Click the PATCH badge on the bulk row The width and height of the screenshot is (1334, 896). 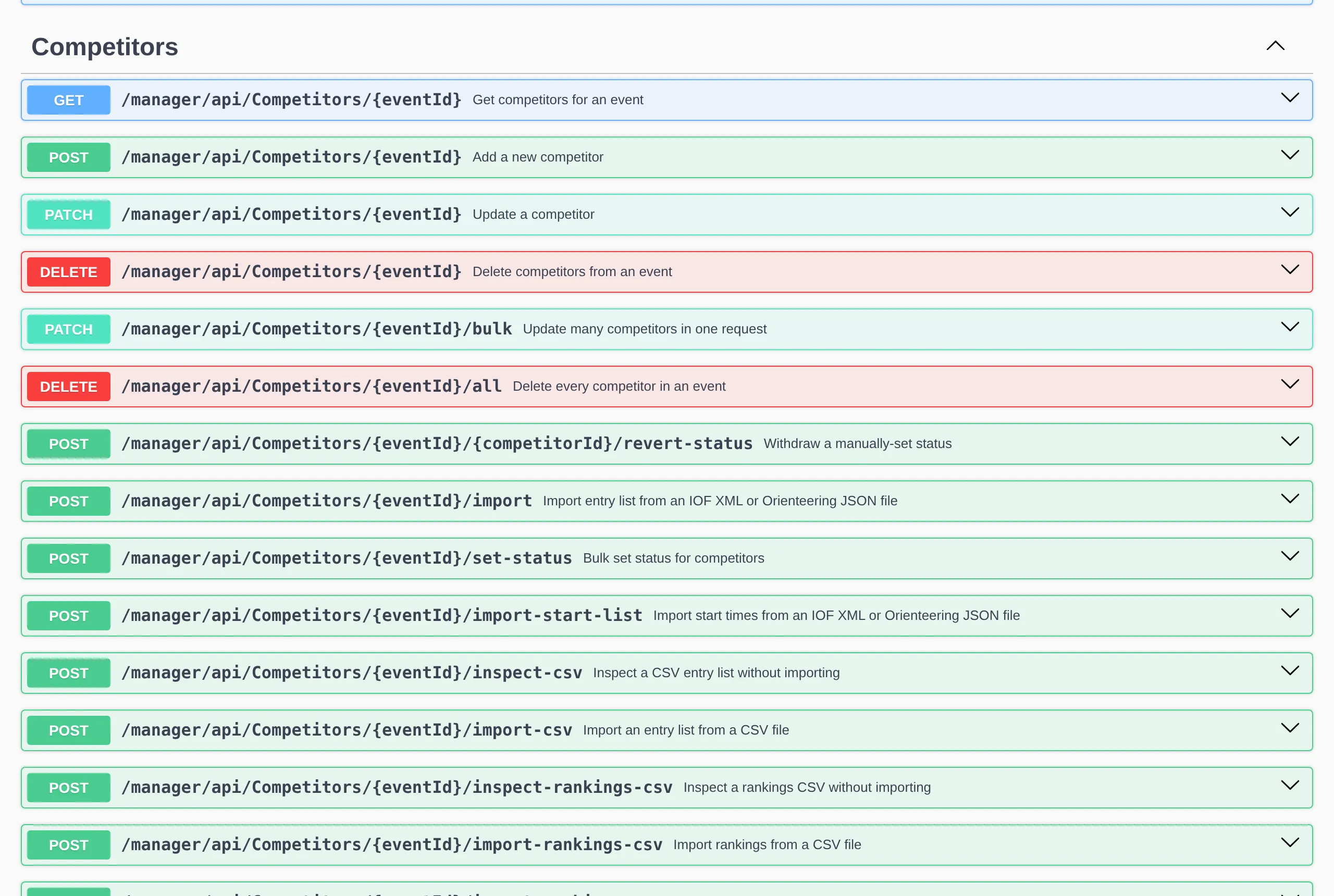coord(69,329)
